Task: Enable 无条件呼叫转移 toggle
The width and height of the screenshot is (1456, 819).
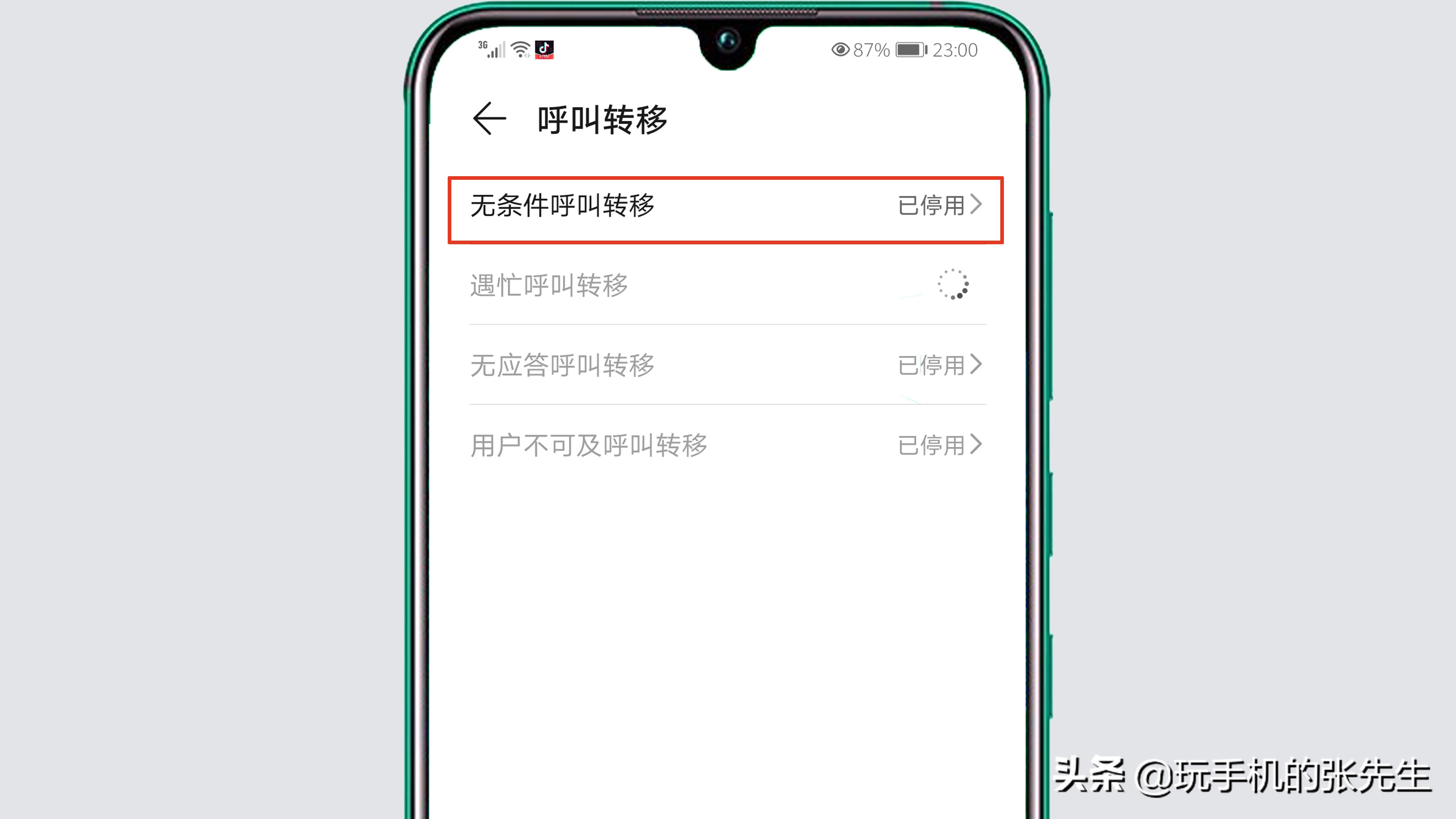Action: [727, 205]
